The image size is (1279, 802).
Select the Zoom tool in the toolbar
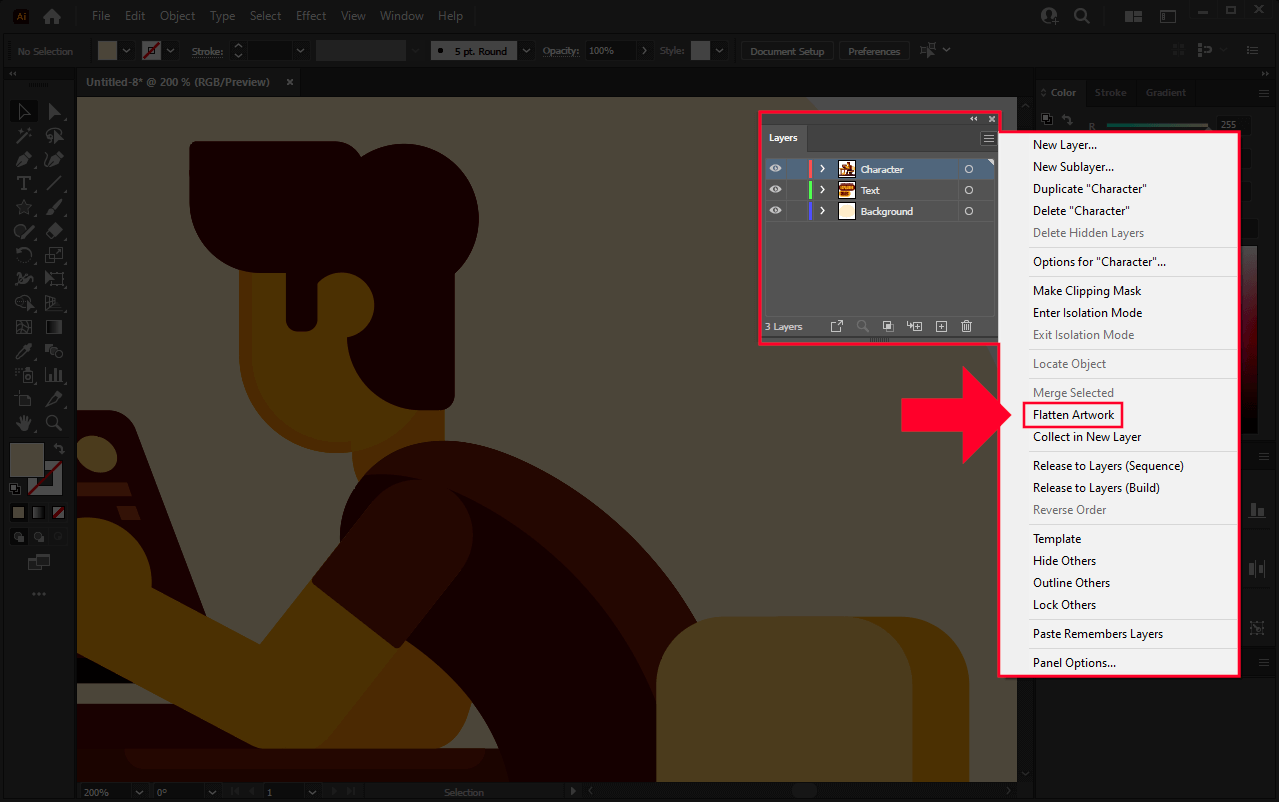click(54, 423)
